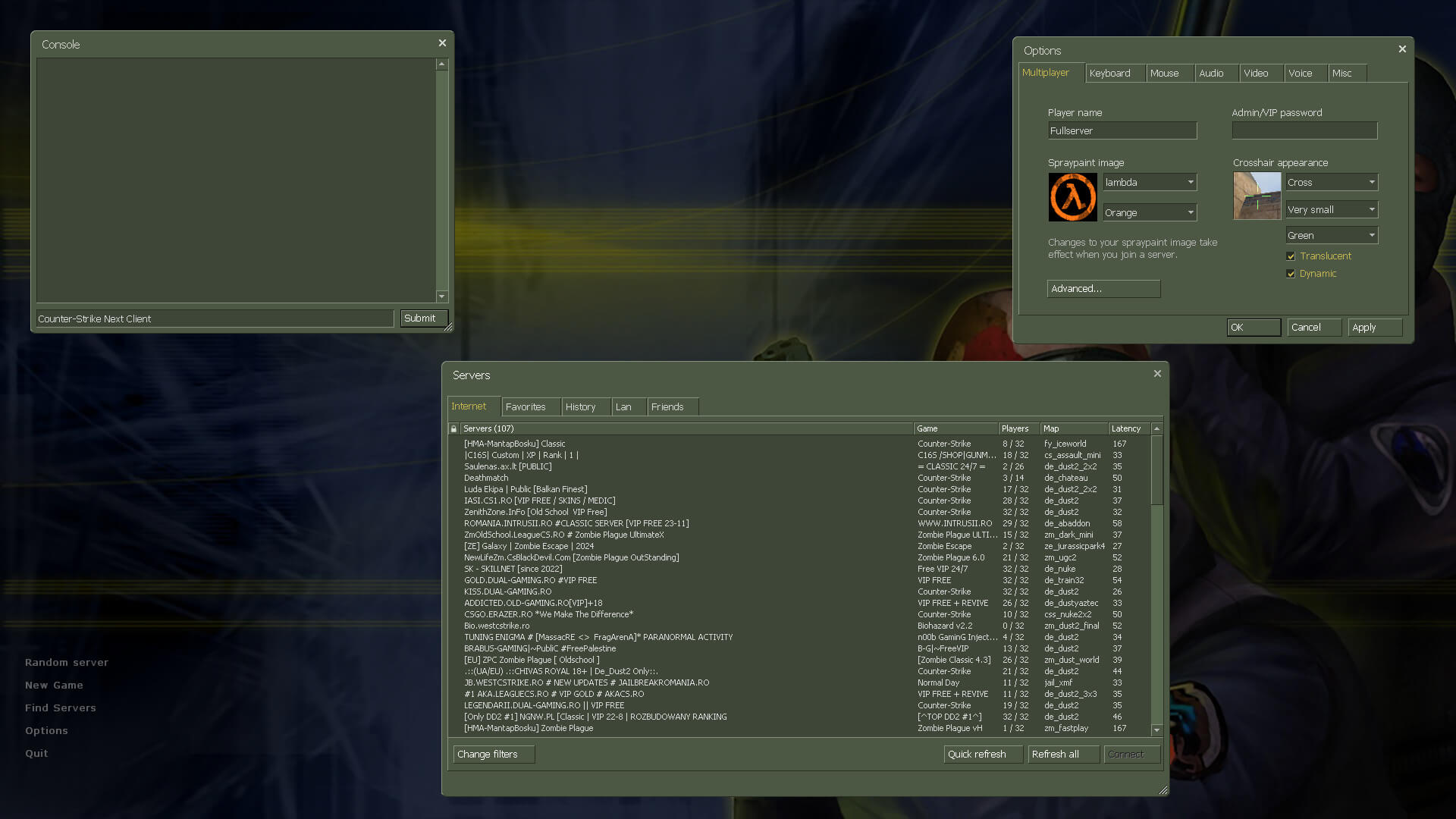This screenshot has height=819, width=1456.
Task: Toggle the Translucent crosshair checkbox
Action: click(x=1291, y=256)
